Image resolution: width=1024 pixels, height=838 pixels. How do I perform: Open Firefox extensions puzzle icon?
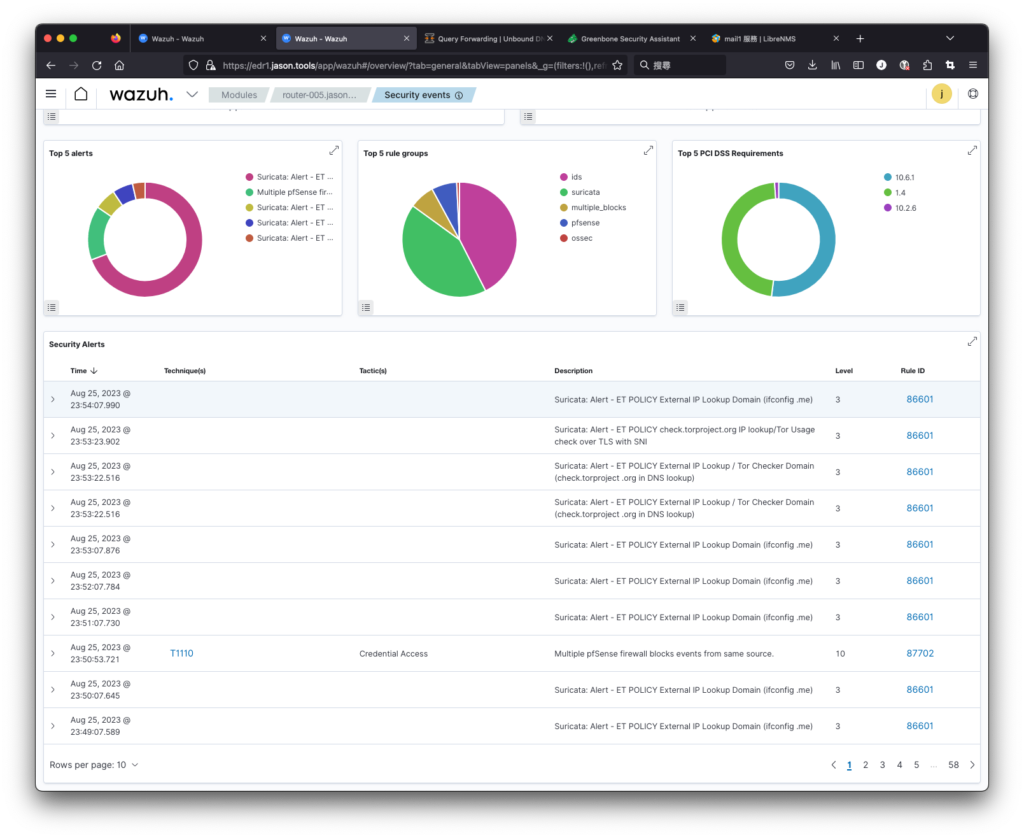coord(927,65)
